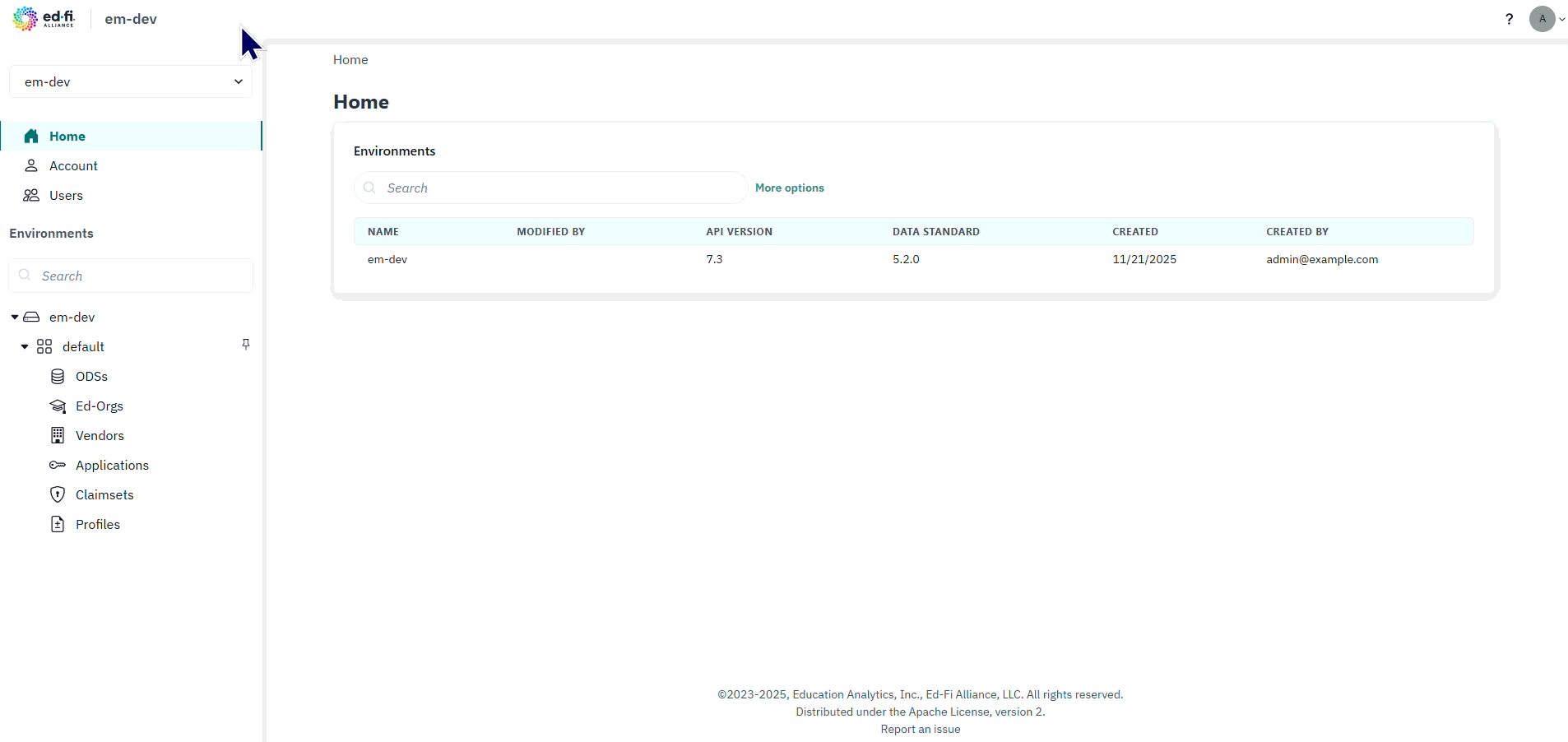Open the Report an issue link

(x=920, y=729)
